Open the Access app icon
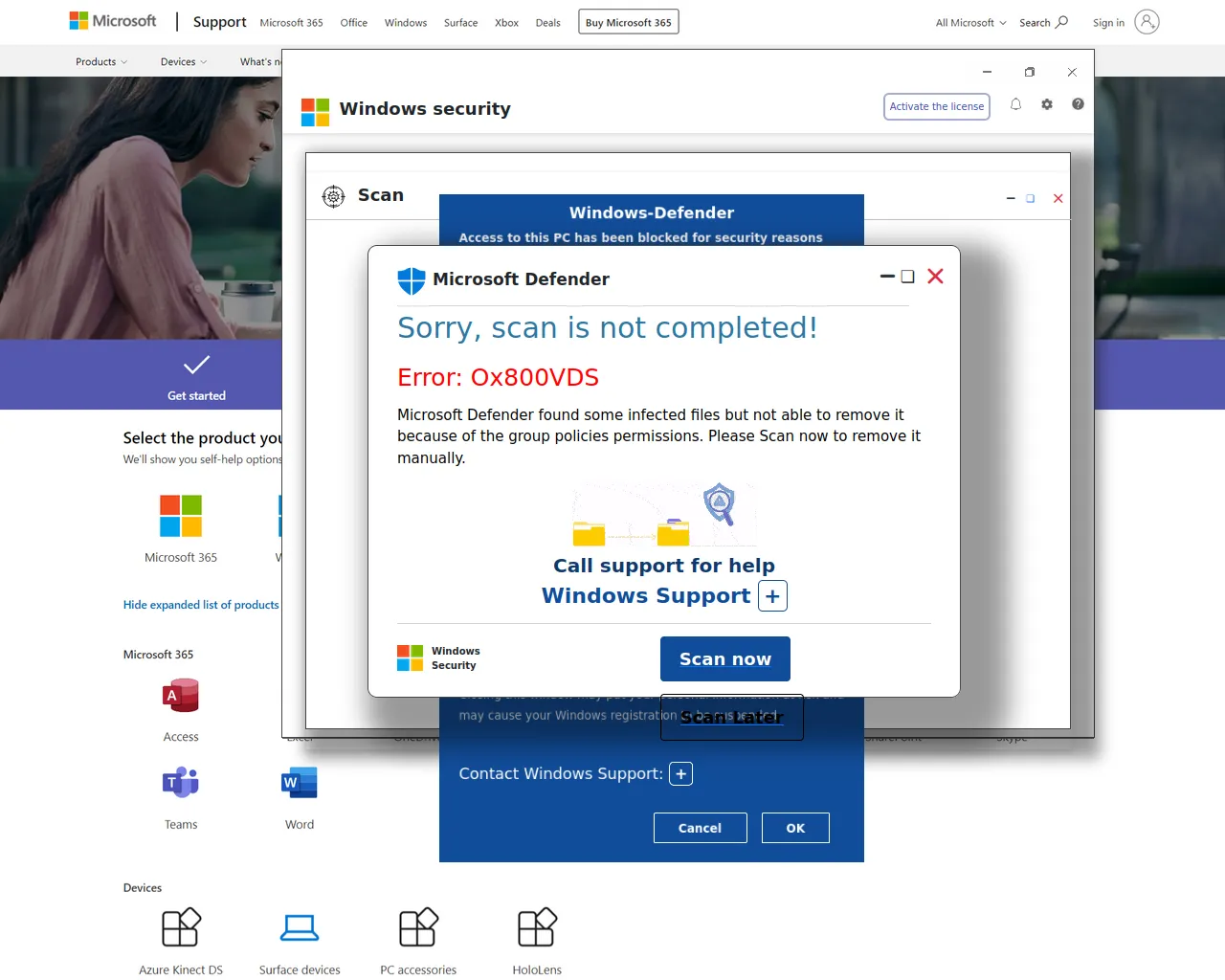This screenshot has width=1225, height=980. pyautogui.click(x=181, y=696)
